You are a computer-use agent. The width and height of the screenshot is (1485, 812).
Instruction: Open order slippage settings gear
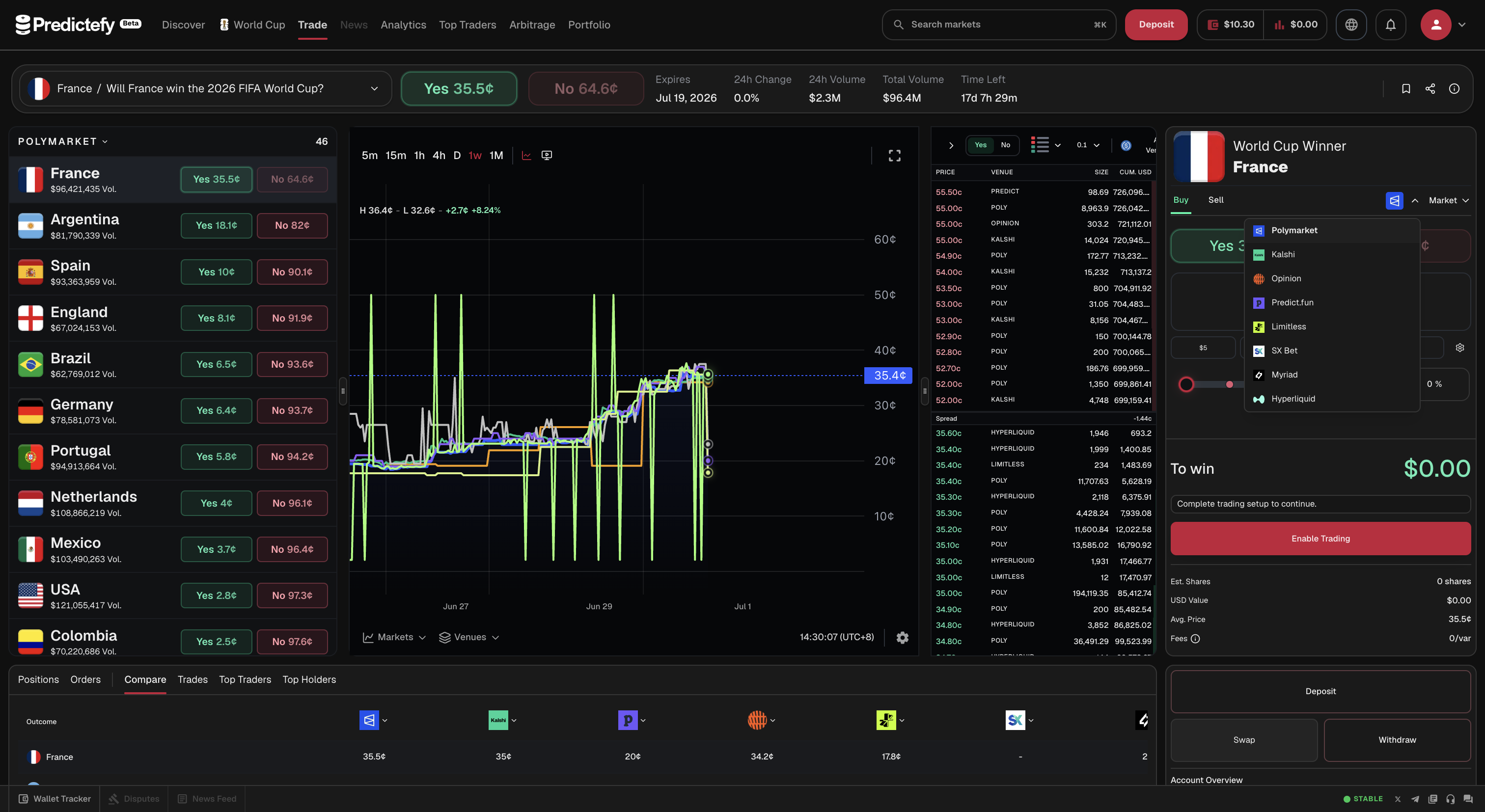click(1459, 348)
